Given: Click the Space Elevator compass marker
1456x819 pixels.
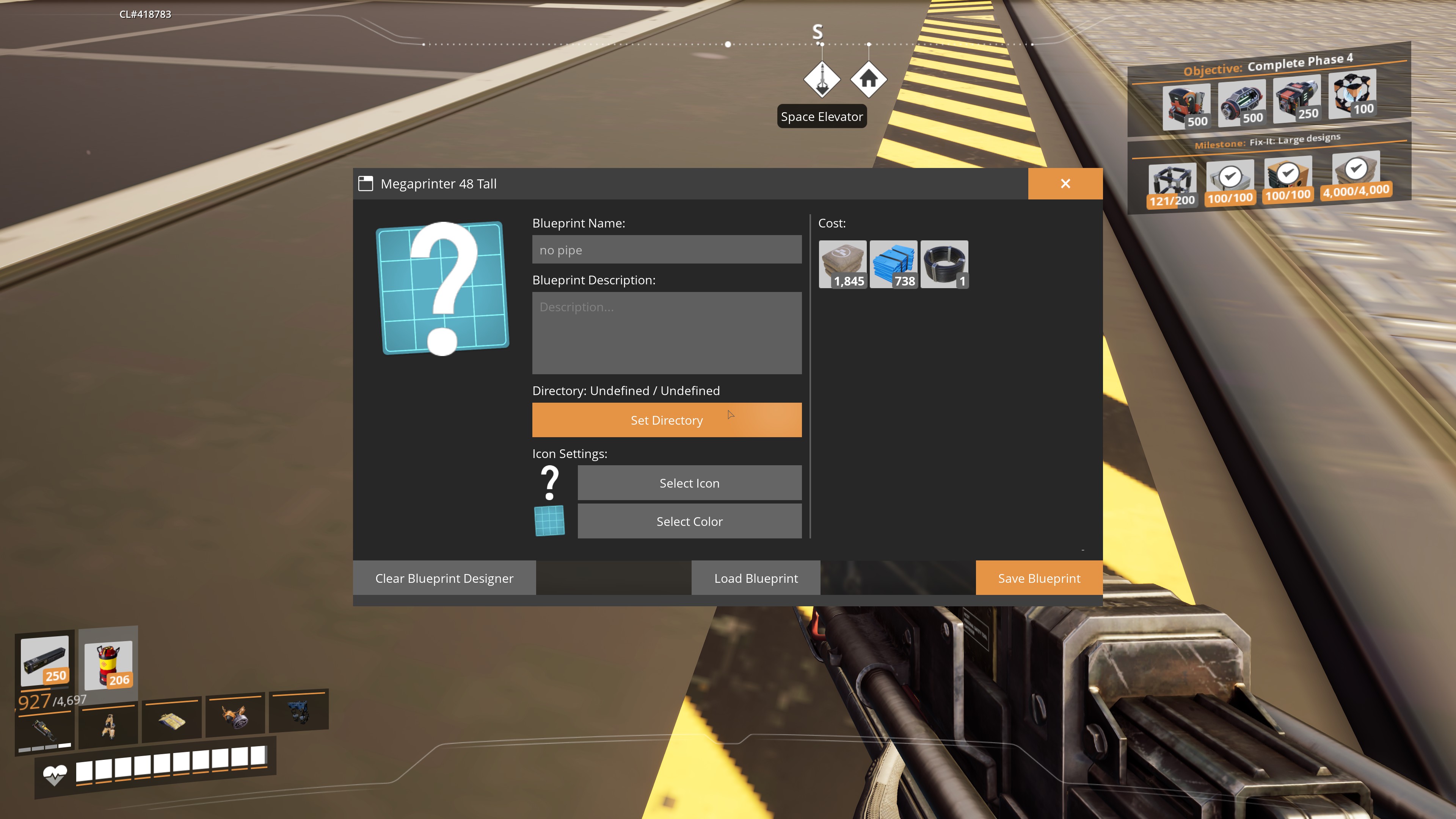Looking at the screenshot, I should pos(822,79).
